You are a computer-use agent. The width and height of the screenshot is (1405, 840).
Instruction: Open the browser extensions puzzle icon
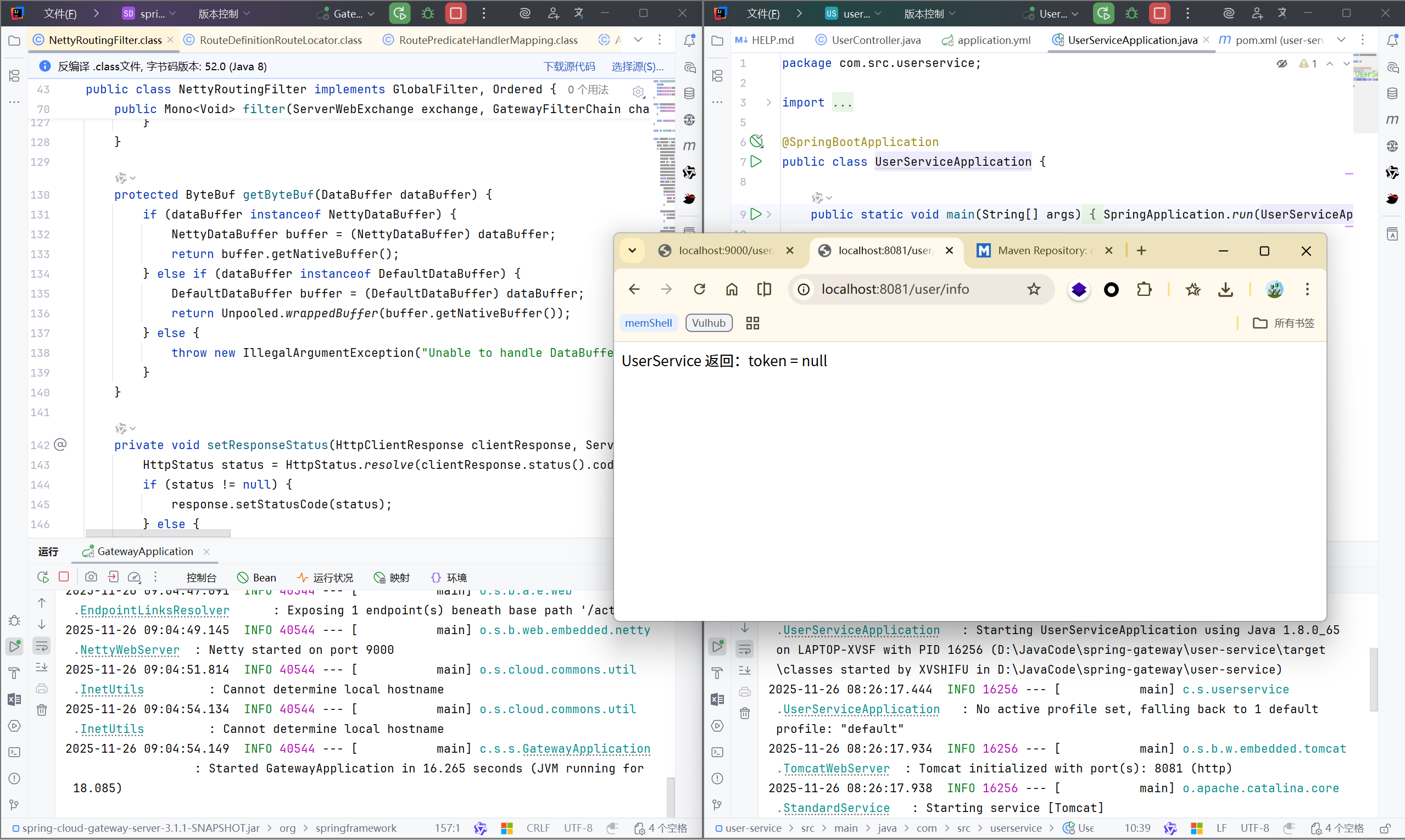pyautogui.click(x=1144, y=289)
